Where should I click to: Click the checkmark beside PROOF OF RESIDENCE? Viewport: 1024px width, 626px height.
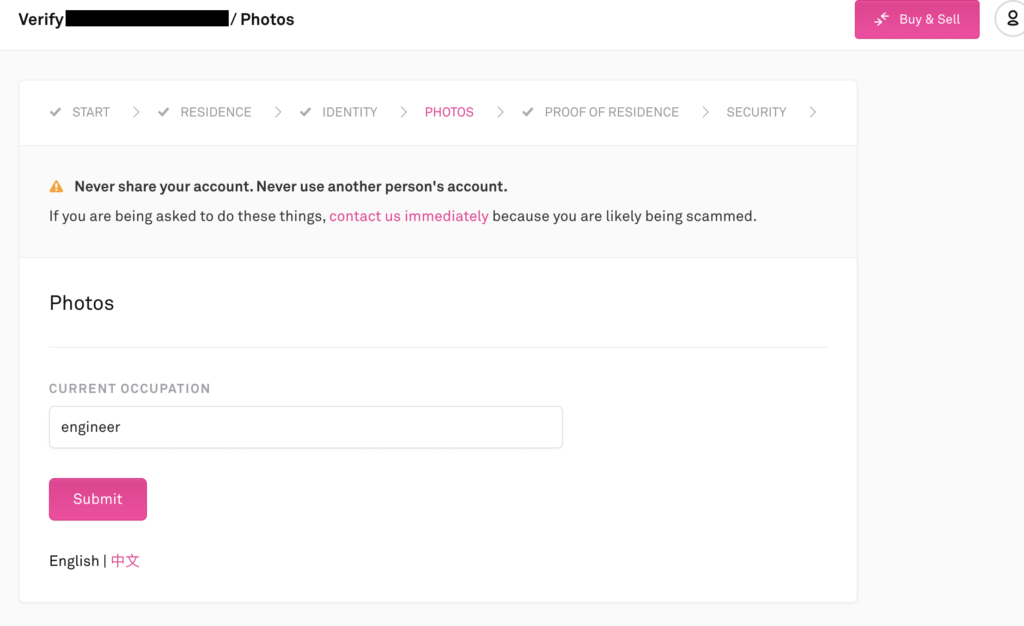click(528, 112)
